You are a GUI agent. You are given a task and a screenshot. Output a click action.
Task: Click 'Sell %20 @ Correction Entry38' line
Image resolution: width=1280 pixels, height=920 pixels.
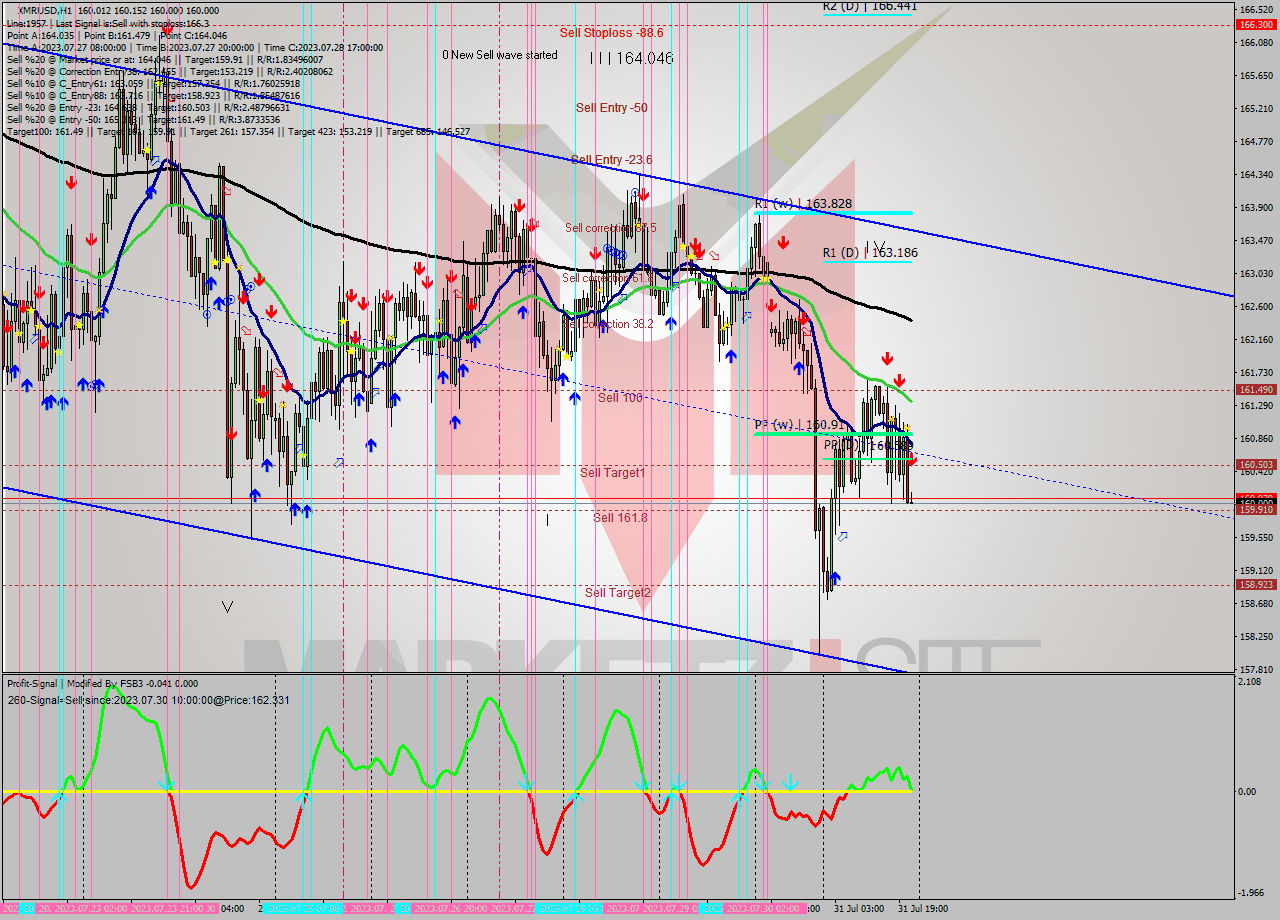click(170, 71)
